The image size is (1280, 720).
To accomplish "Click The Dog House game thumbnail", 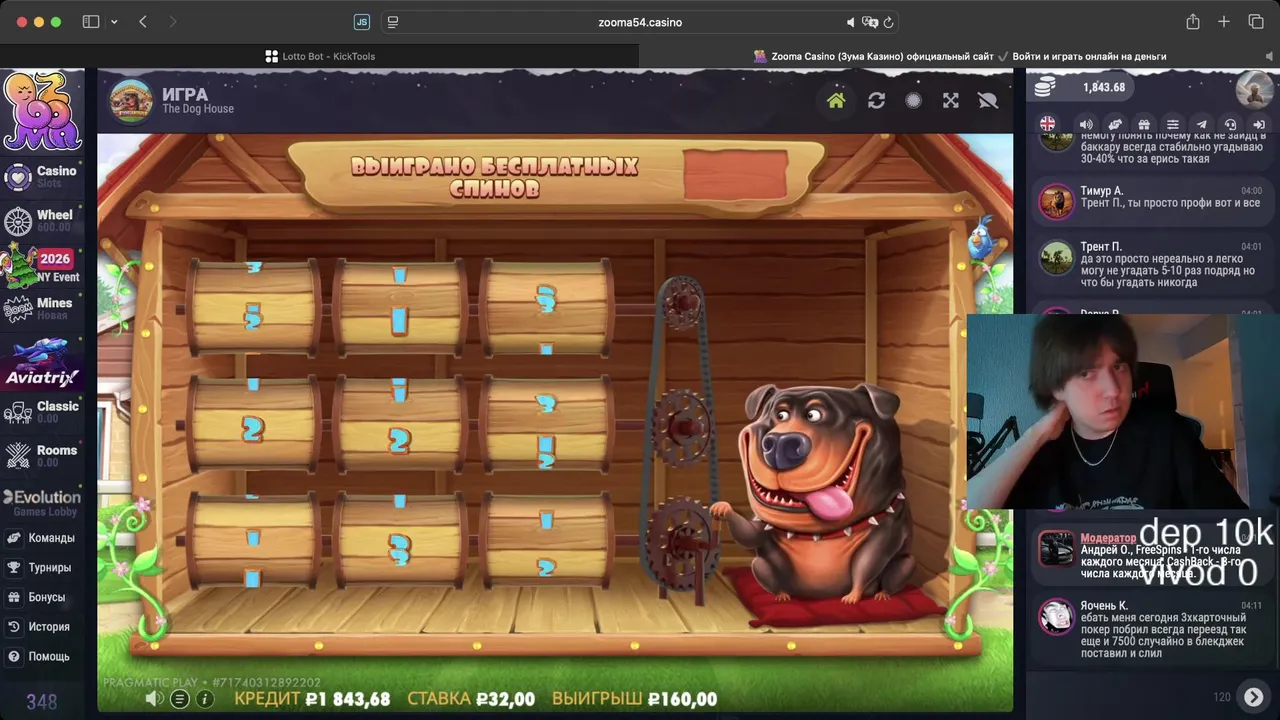I will (x=131, y=100).
